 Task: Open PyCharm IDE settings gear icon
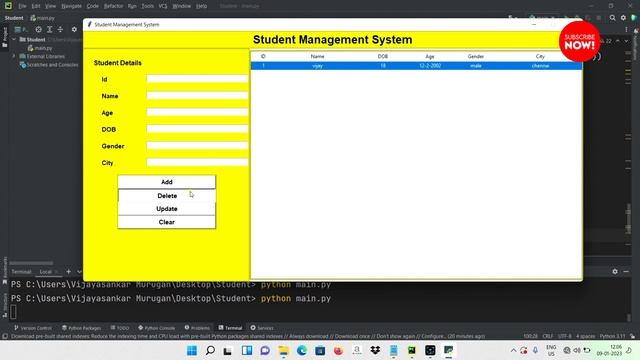tap(623, 18)
